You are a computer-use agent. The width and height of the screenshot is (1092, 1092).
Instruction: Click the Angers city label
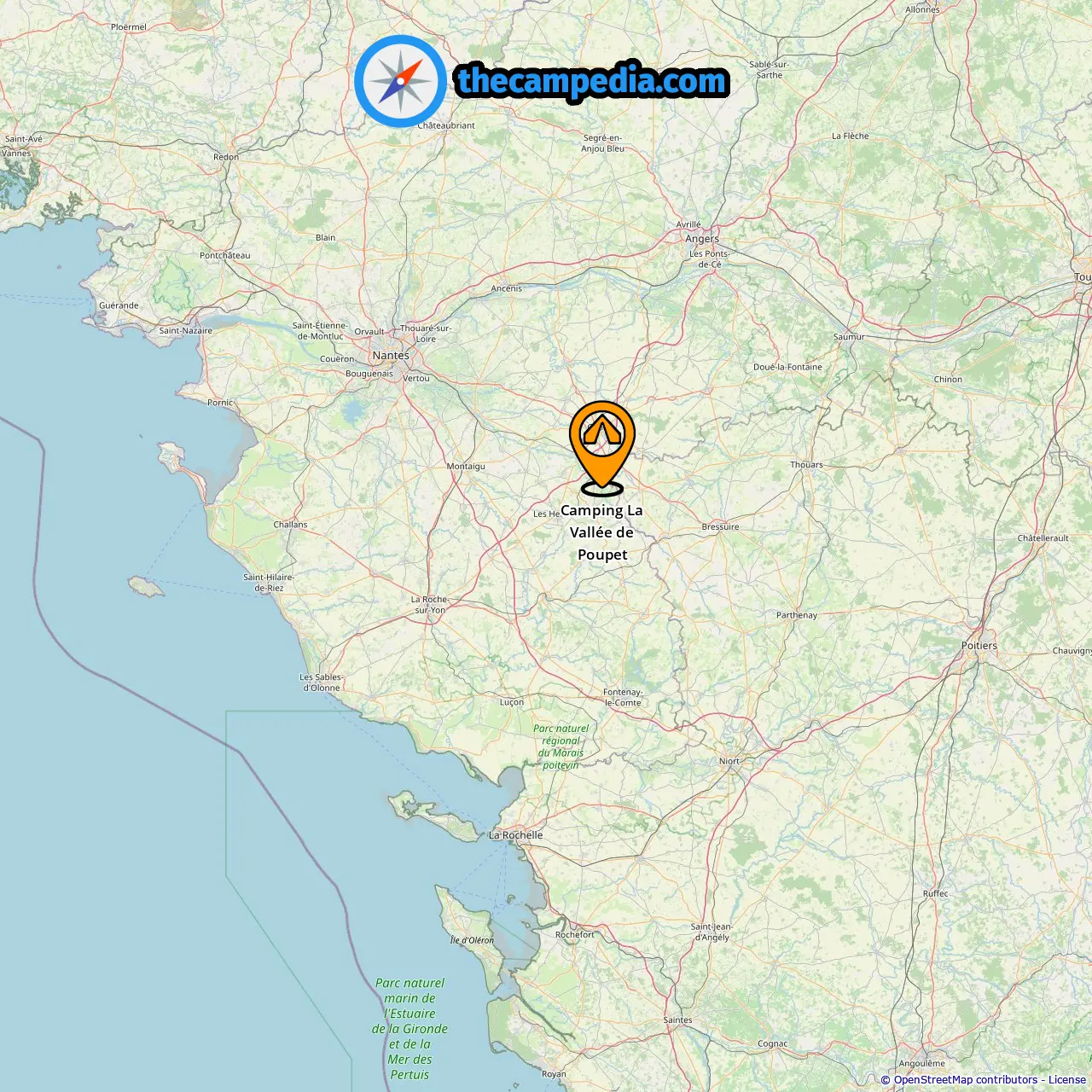702,239
